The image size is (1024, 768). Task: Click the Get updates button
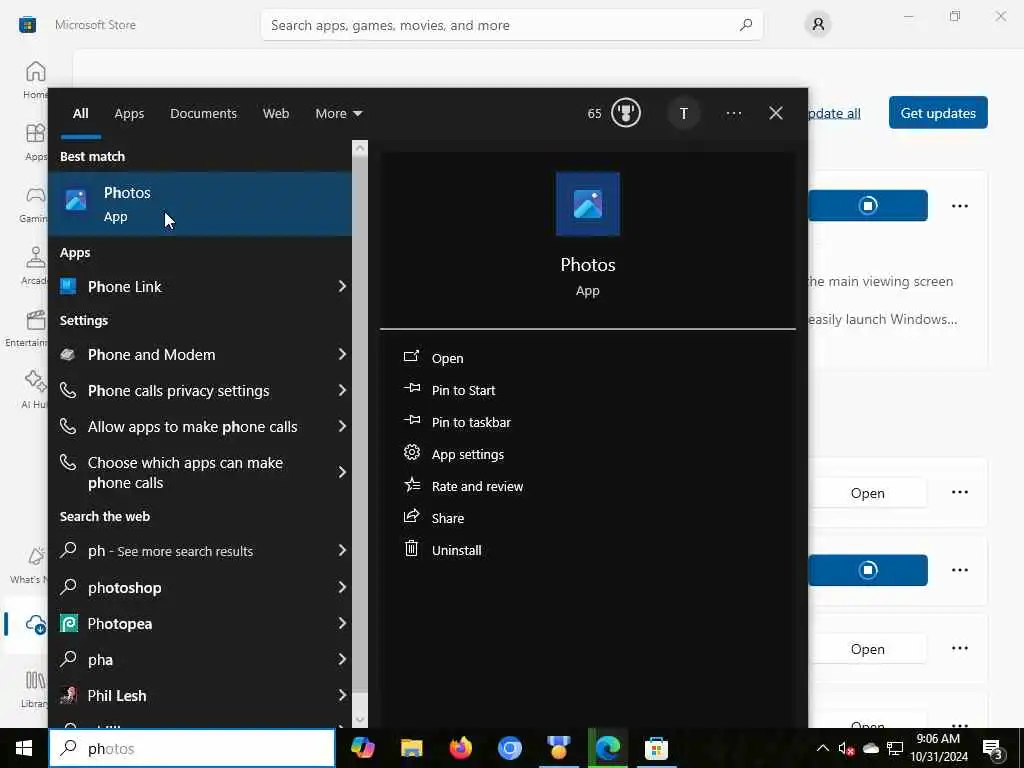point(938,113)
